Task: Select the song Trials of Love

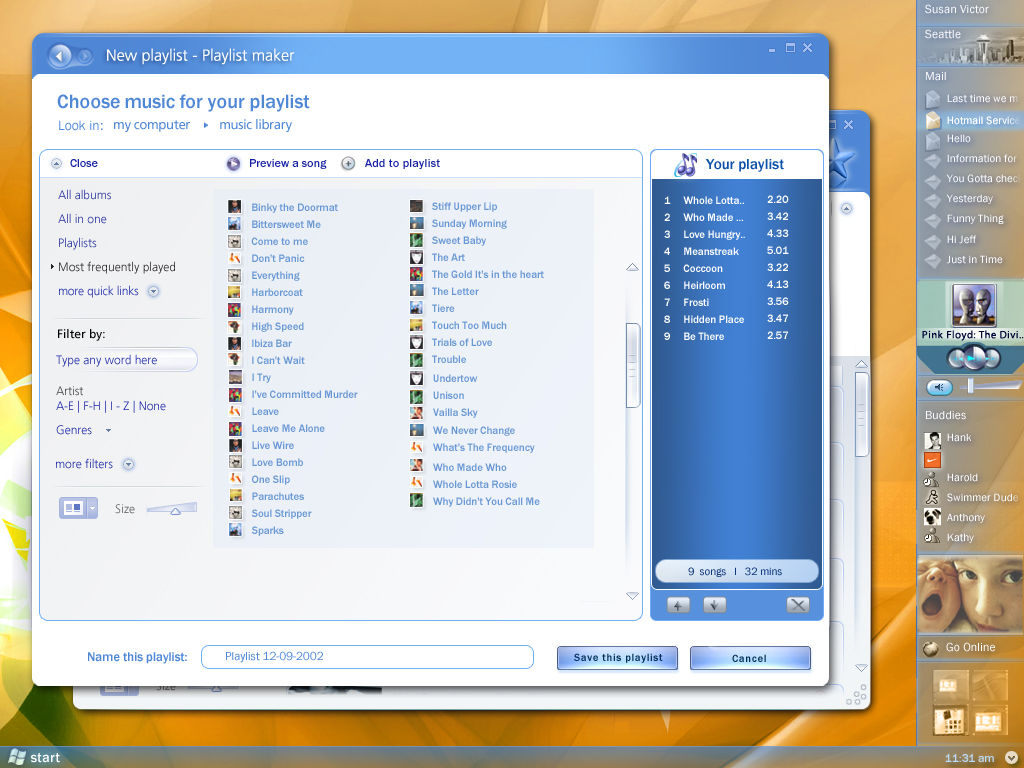Action: point(461,343)
